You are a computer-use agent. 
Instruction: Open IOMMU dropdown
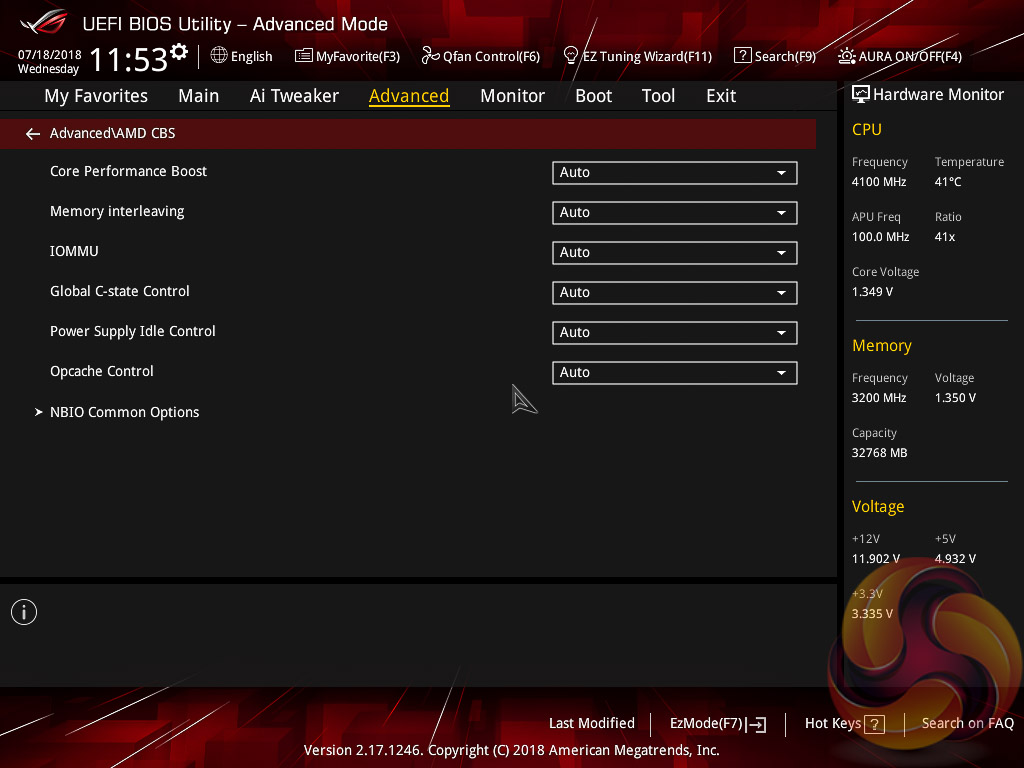pos(675,253)
